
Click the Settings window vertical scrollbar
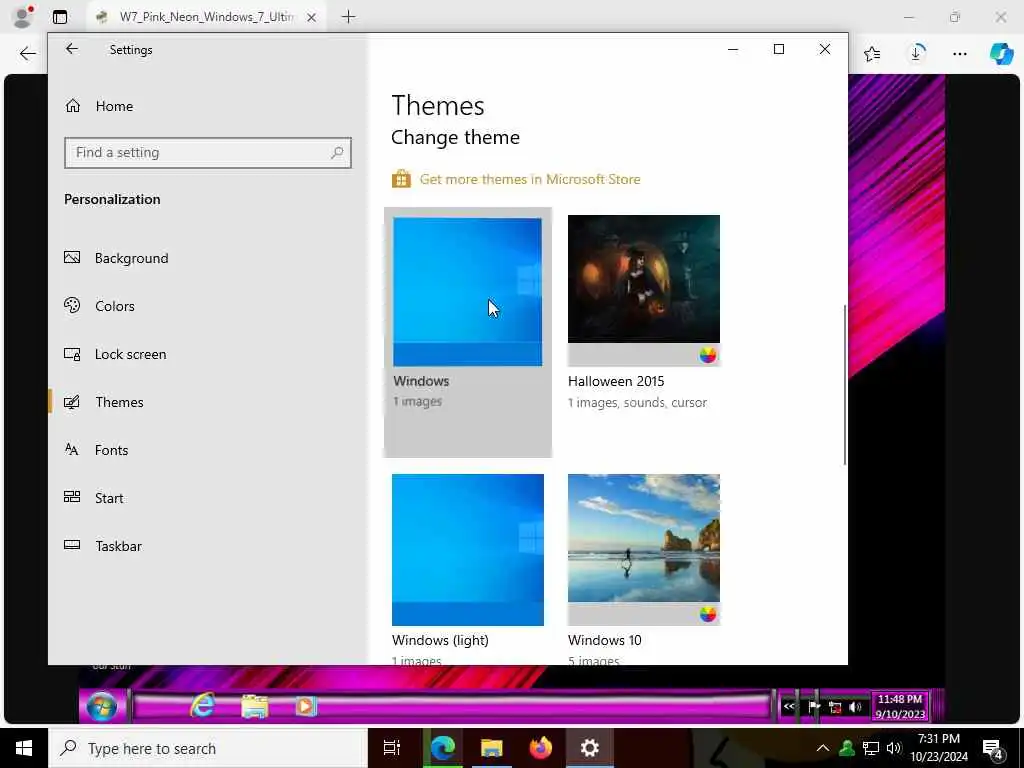click(x=844, y=385)
